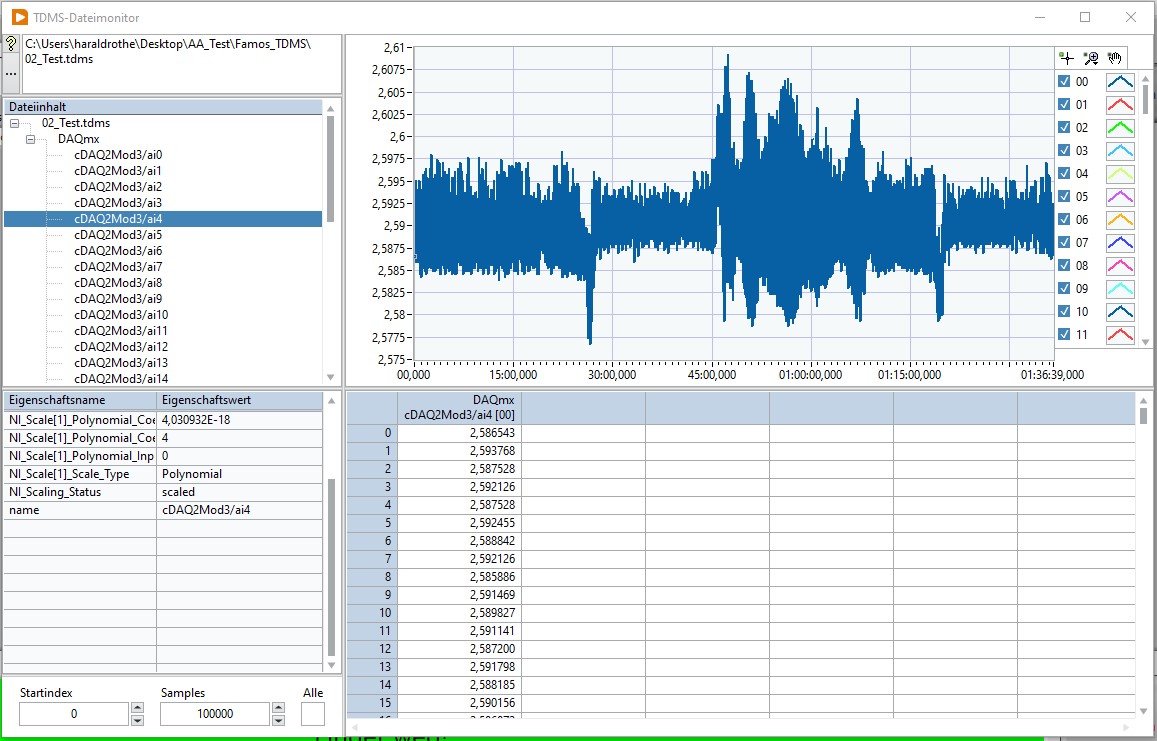This screenshot has height=741, width=1157.
Task: Select channel cDAQ2Mod3/ai10 in the tree
Action: point(121,315)
